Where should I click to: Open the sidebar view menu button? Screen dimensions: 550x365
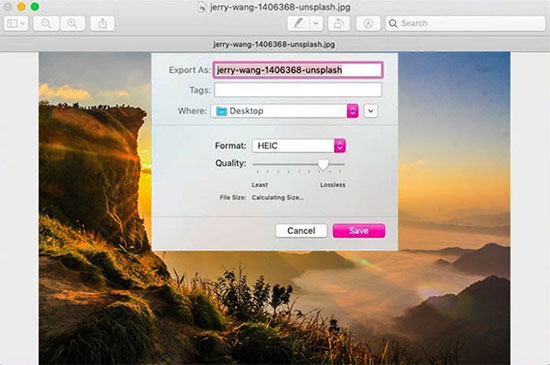tap(16, 23)
